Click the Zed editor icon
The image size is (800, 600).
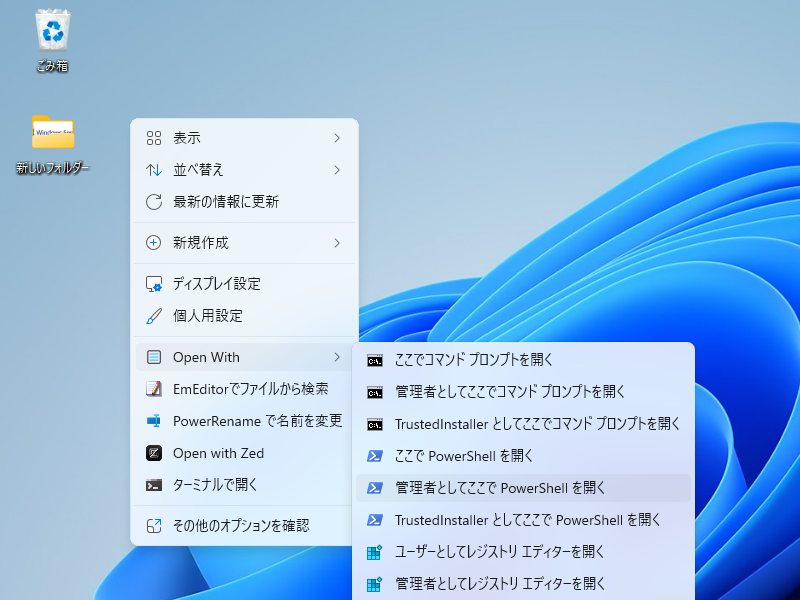tap(154, 453)
